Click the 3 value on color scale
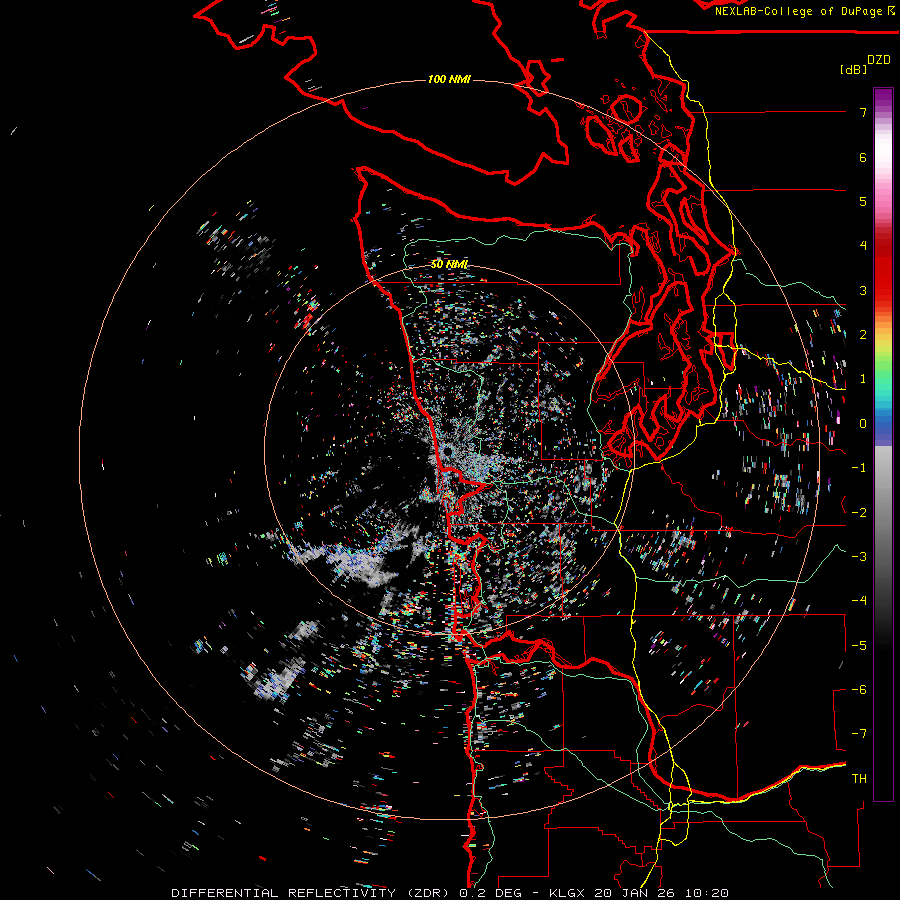Screen dimensions: 900x900 coord(863,290)
